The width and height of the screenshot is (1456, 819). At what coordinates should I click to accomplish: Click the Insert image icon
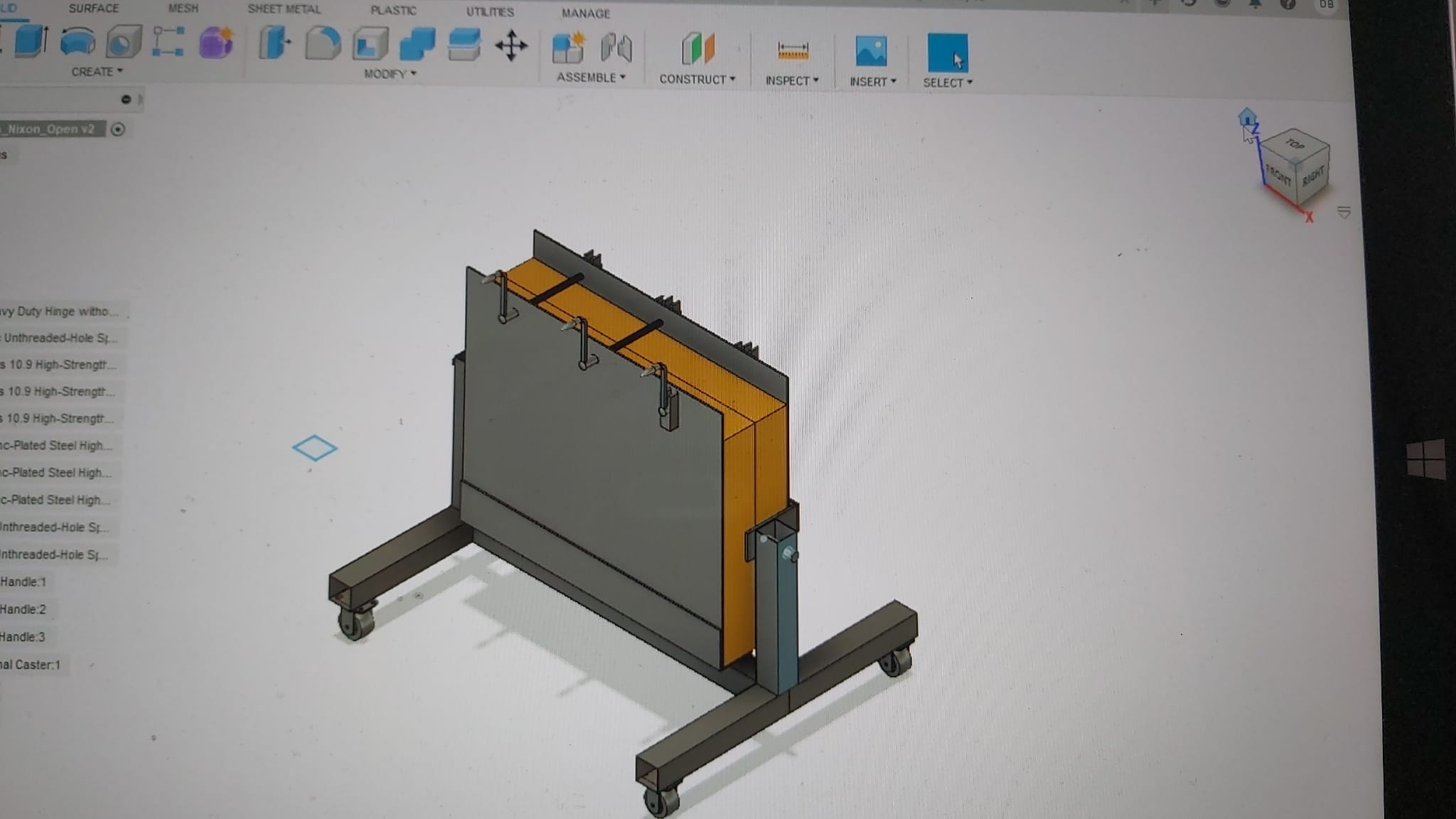[871, 52]
